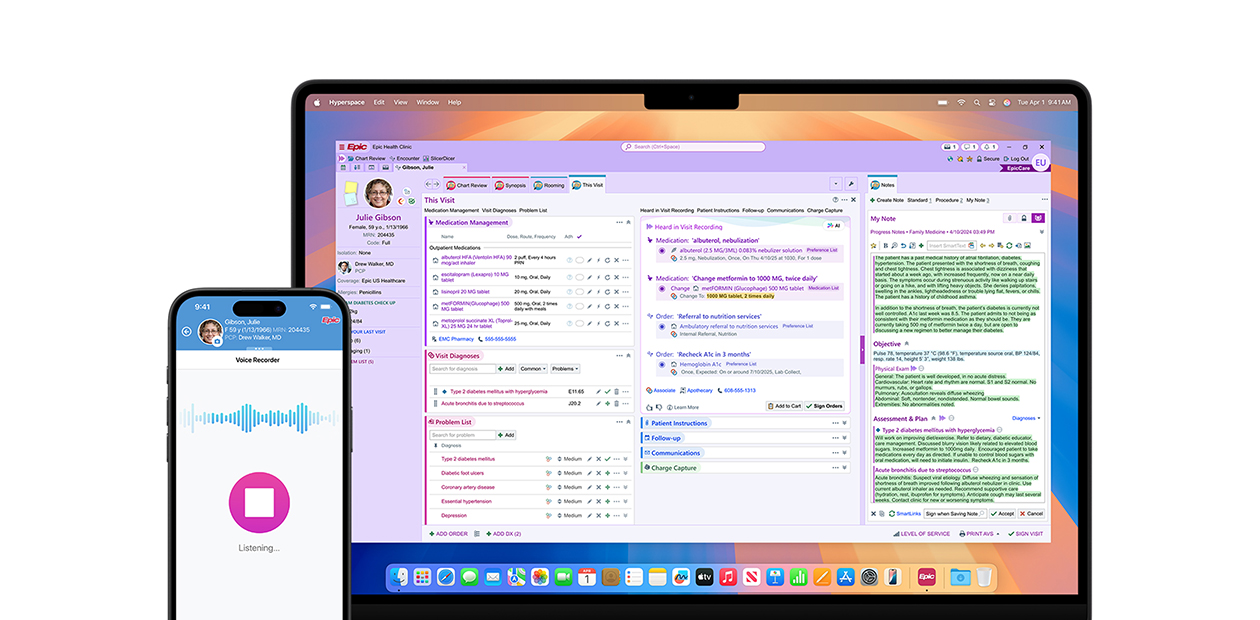The image size is (1260, 620).
Task: Click the back arrow on the phone header
Action: (186, 331)
